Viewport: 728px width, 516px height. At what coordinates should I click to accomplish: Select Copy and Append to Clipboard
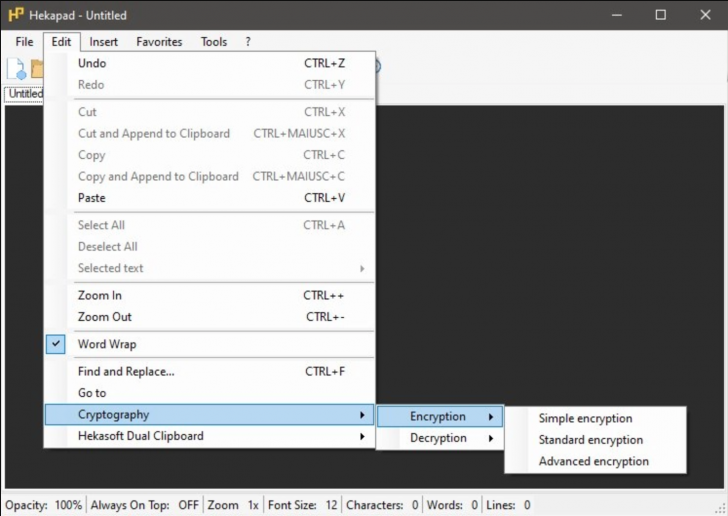click(210, 176)
